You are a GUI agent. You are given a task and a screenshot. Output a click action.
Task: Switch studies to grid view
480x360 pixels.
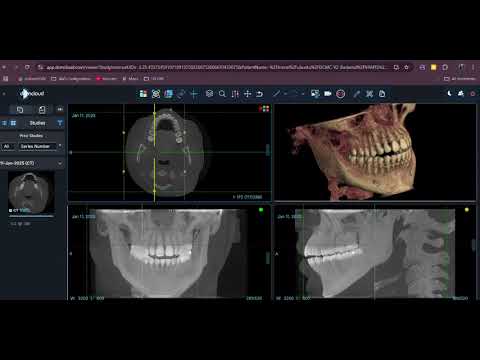13,123
